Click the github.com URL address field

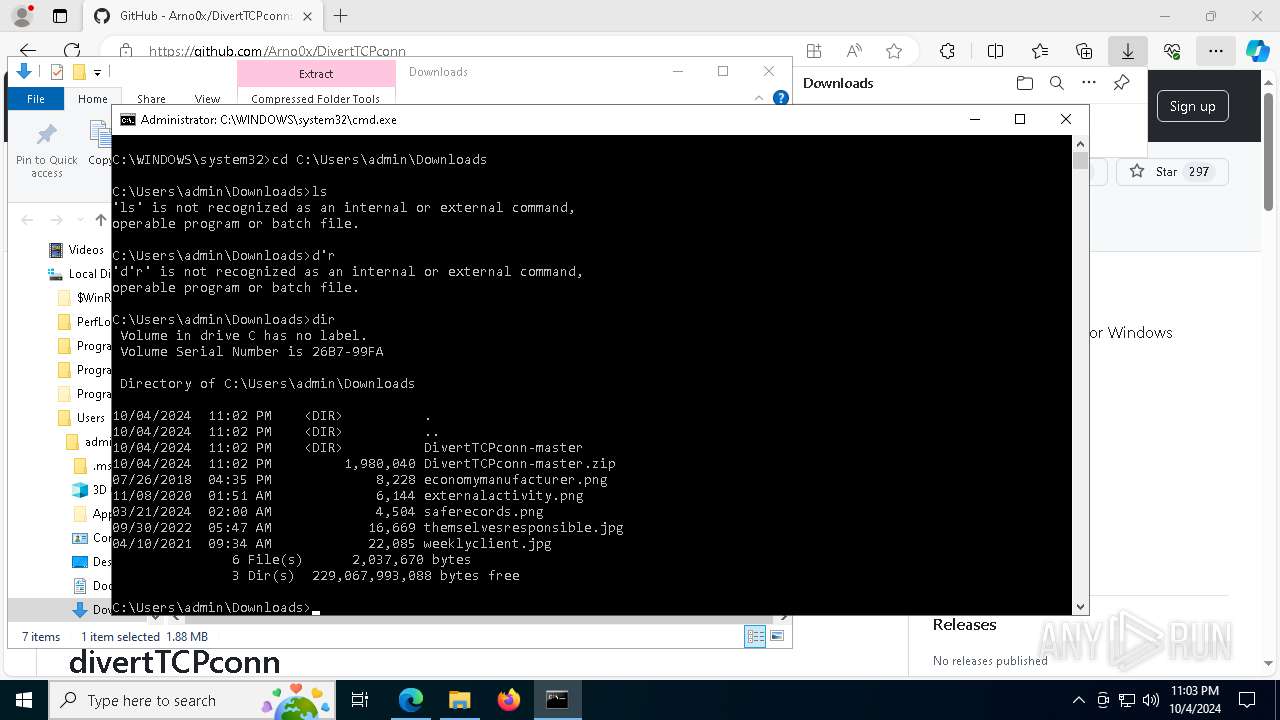pyautogui.click(x=277, y=51)
